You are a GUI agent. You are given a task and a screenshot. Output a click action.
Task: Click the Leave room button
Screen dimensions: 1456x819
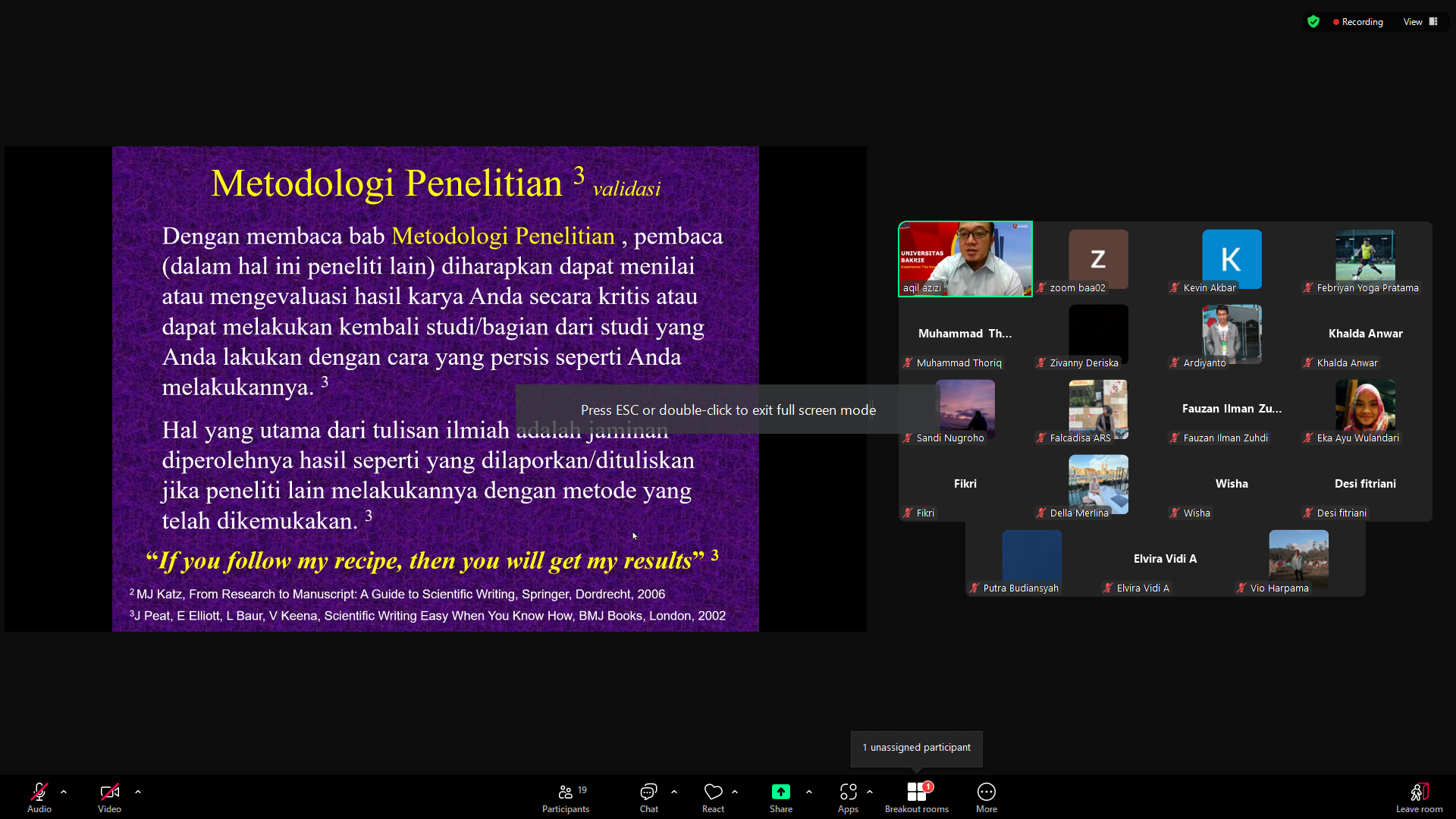point(1420,798)
